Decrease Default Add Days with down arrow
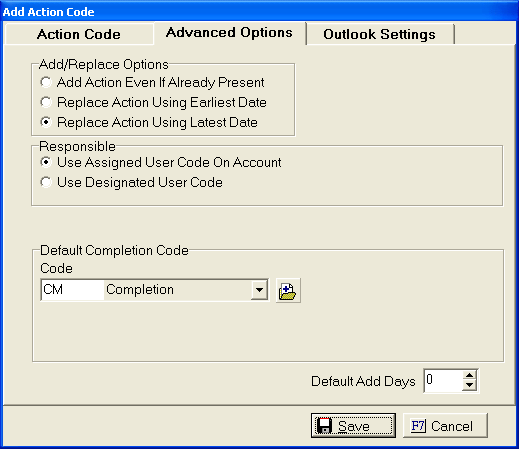The image size is (519, 449). click(x=469, y=385)
